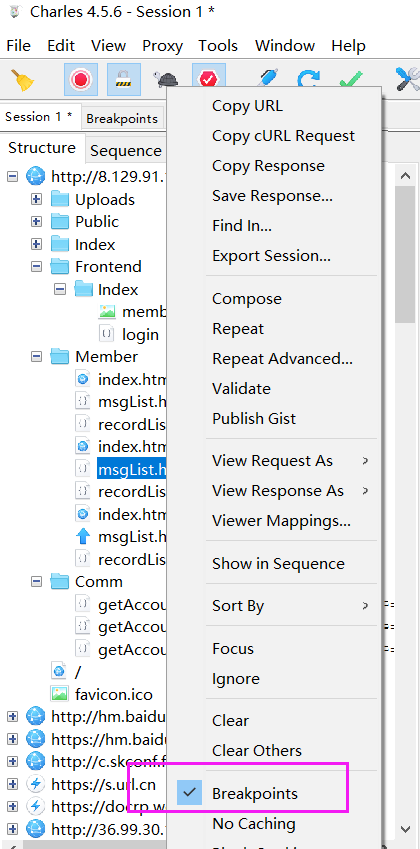Click the broom Clear Session toolbar icon
420x849 pixels.
pyautogui.click(x=23, y=80)
